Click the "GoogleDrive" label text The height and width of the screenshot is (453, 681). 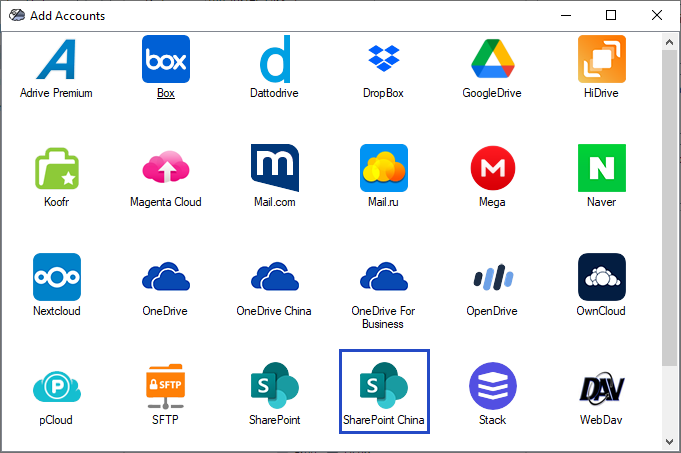(x=492, y=93)
